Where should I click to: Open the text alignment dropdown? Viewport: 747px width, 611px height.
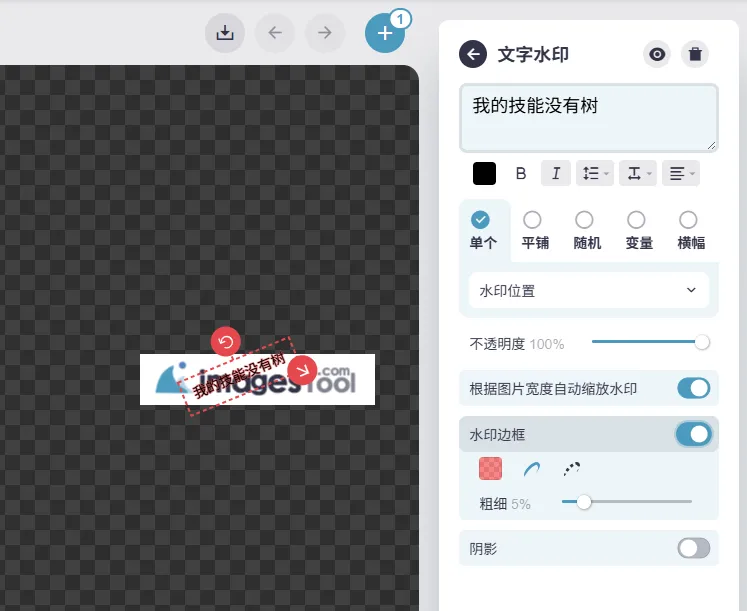tap(681, 173)
